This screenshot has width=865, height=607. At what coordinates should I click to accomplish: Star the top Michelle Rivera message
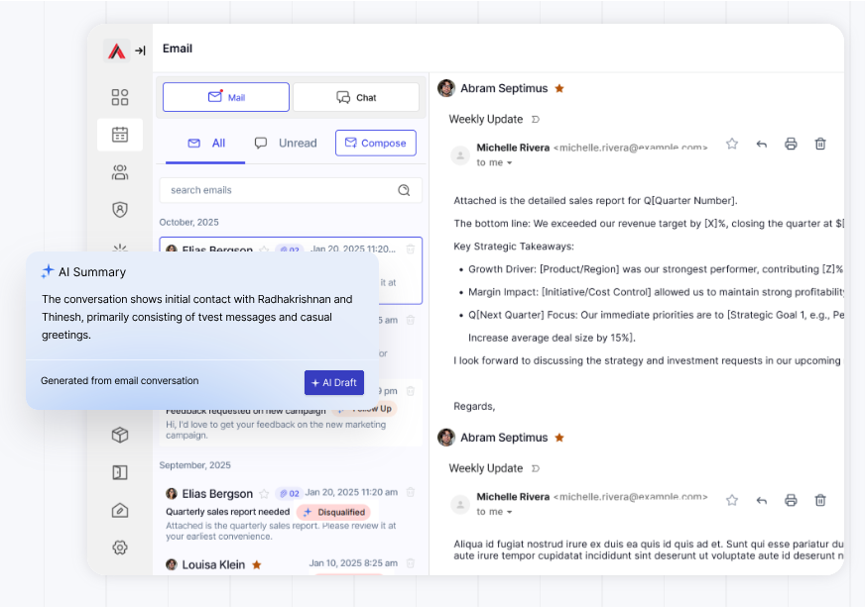coord(731,144)
